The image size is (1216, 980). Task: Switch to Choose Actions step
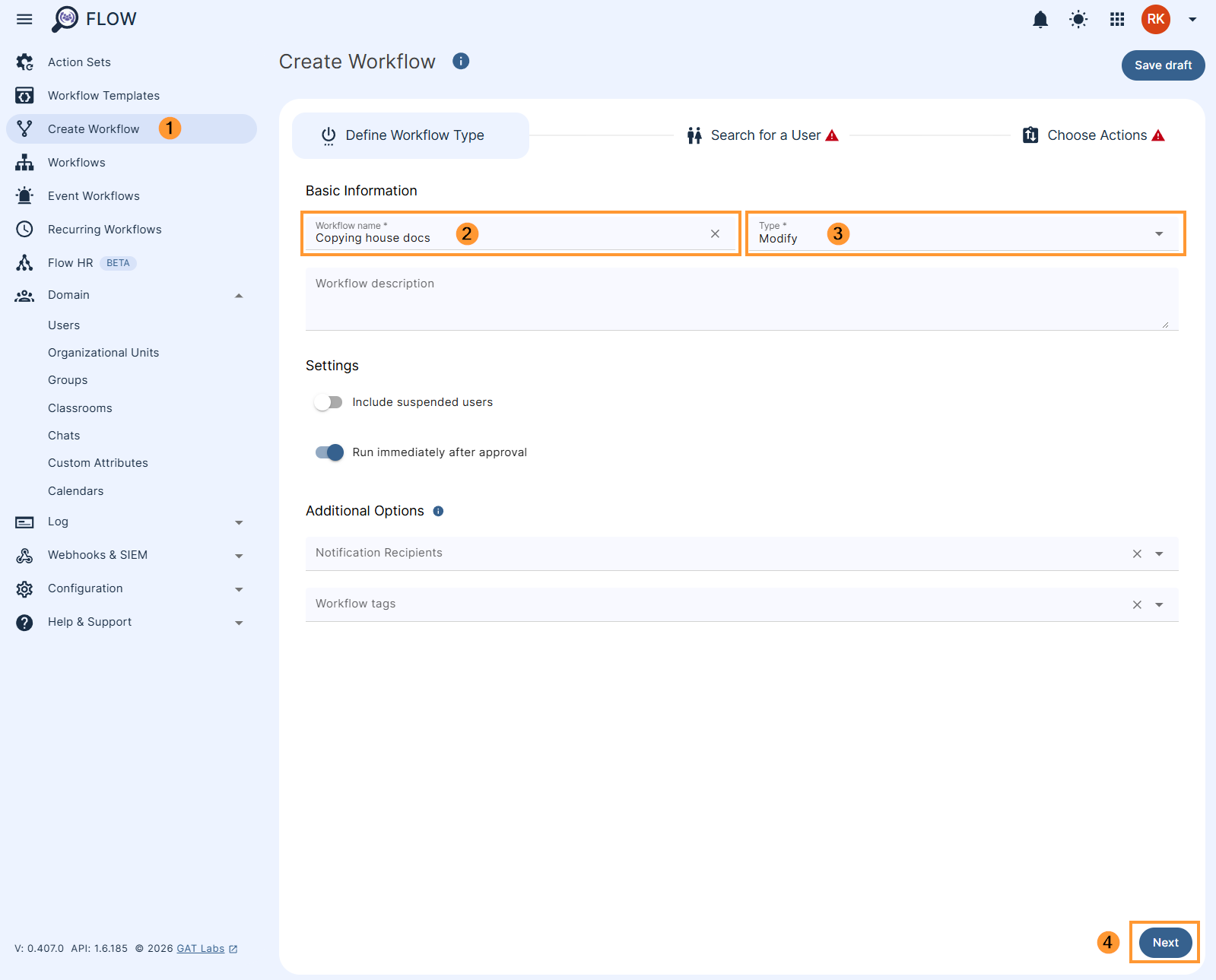(1094, 136)
